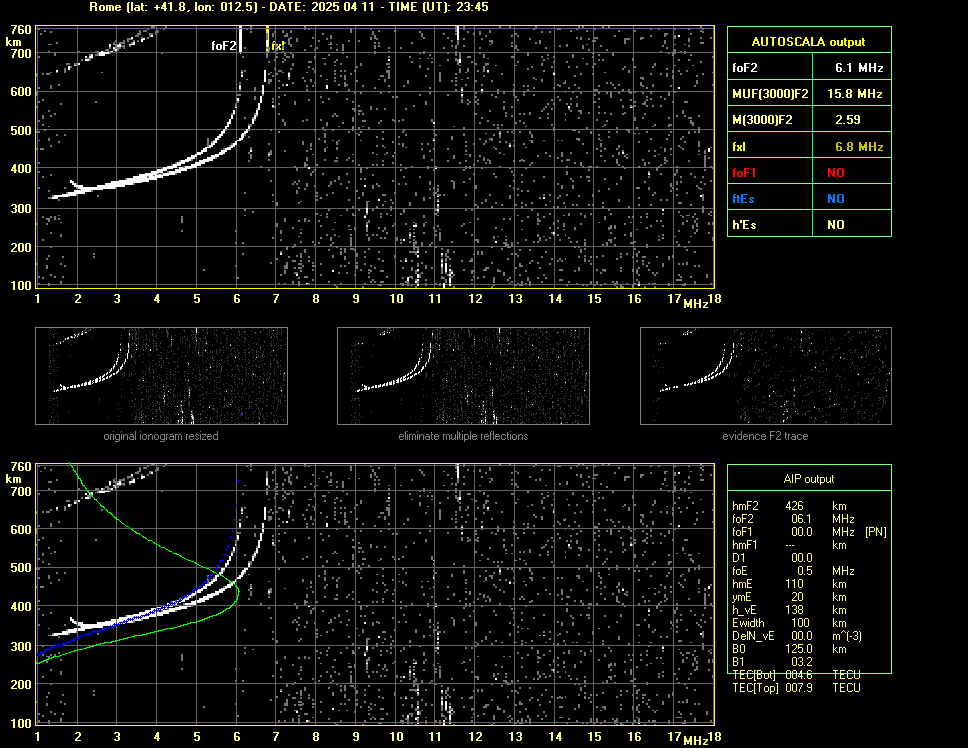Image resolution: width=968 pixels, height=748 pixels.
Task: Click the 15.8 MHz value
Action: (855, 94)
